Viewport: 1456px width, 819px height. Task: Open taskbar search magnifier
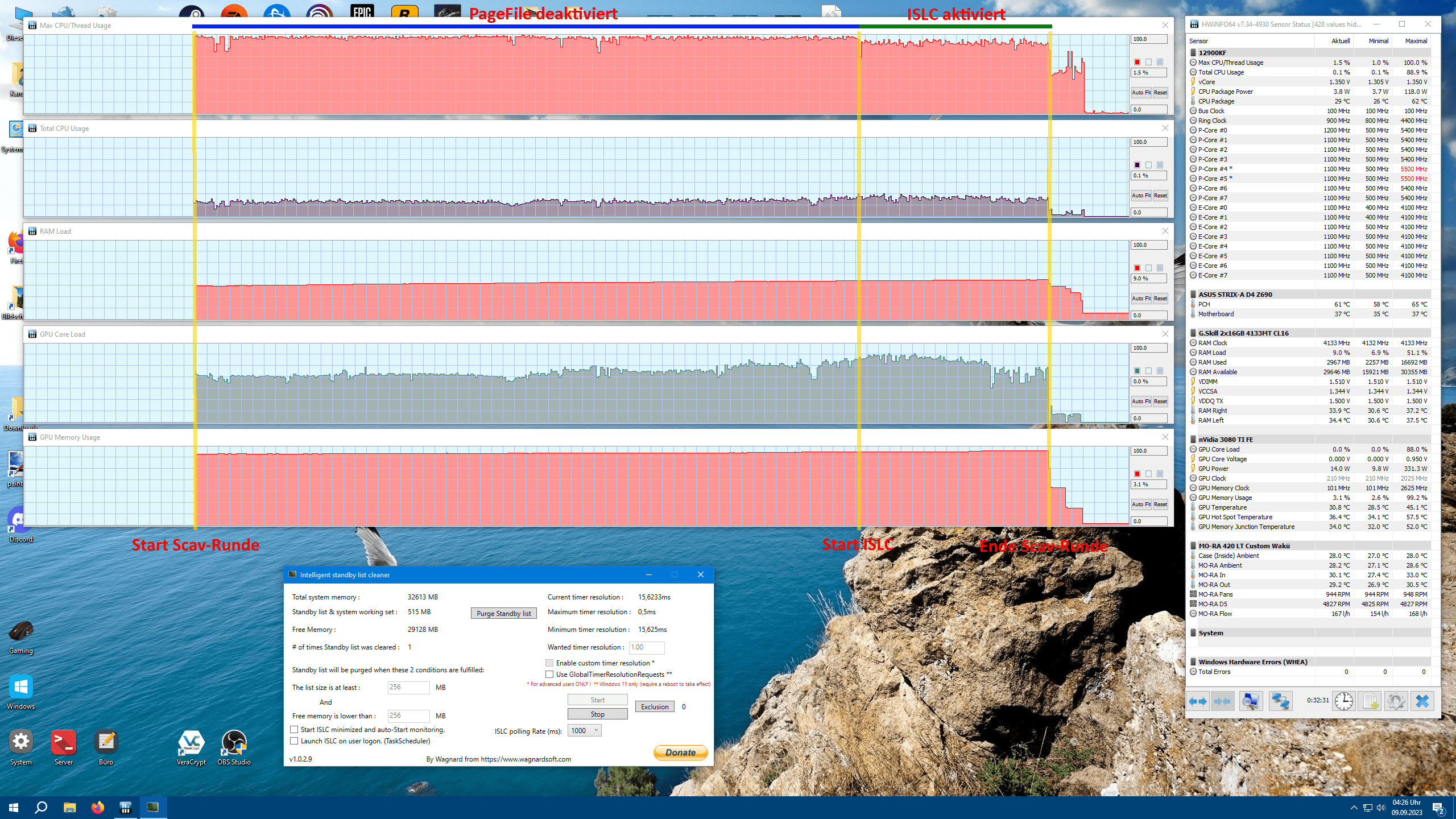click(x=41, y=807)
